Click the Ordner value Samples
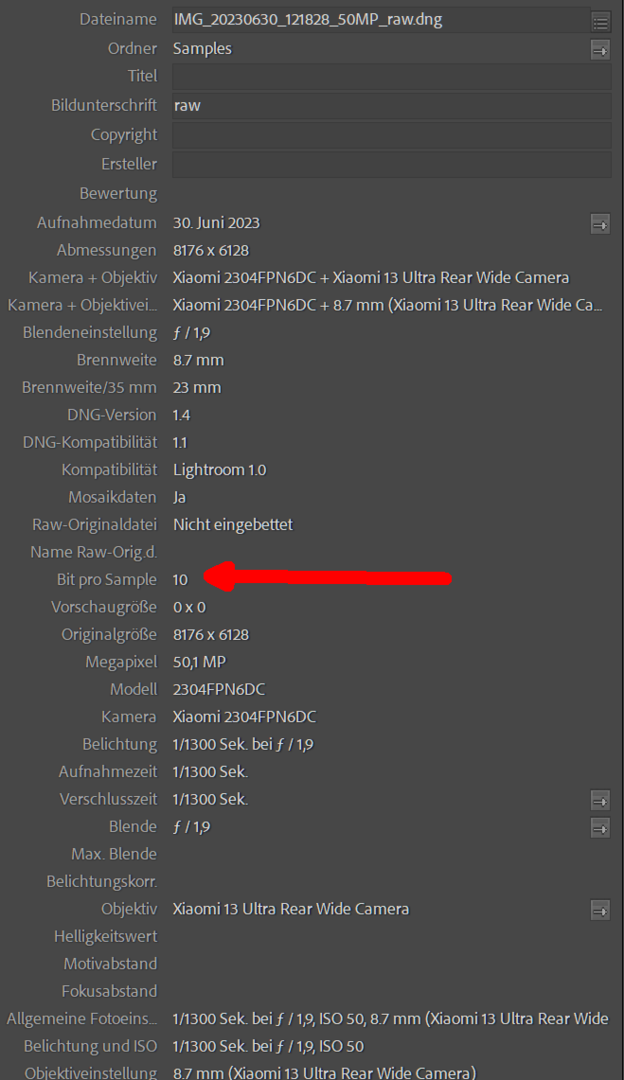The image size is (624, 1080). pos(202,48)
